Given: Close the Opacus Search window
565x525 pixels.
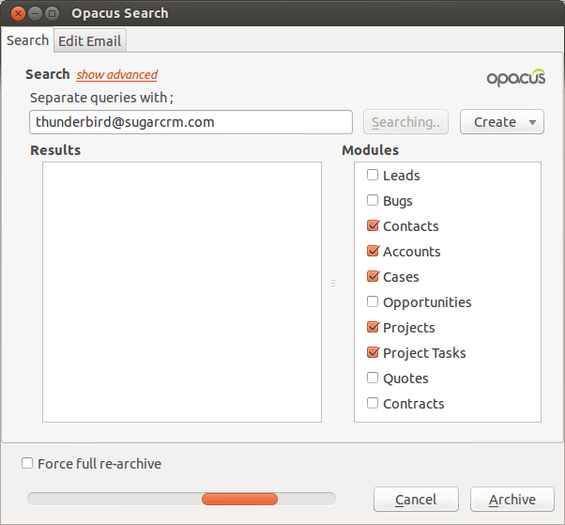Looking at the screenshot, I should tap(18, 14).
